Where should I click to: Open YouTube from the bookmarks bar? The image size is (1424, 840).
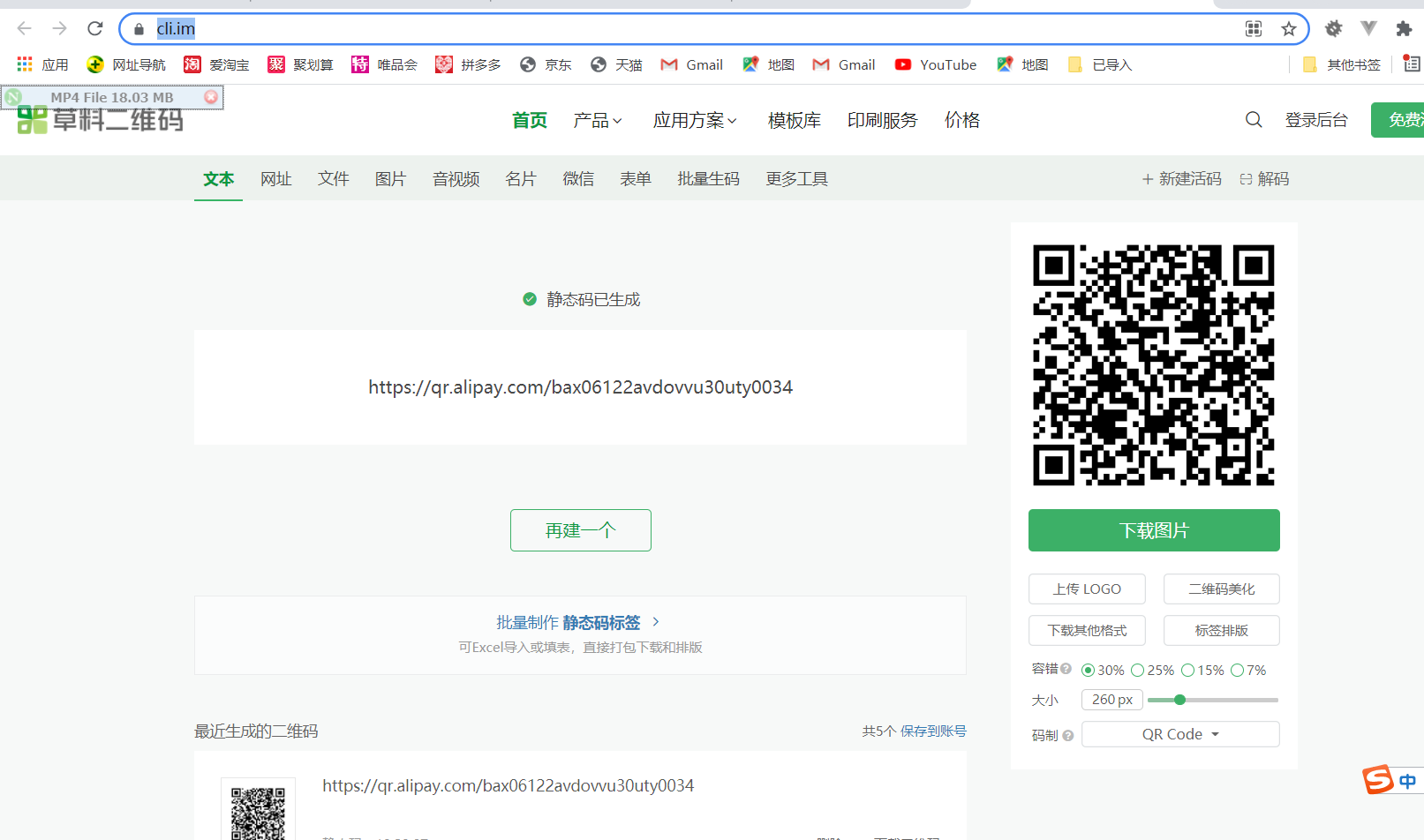pyautogui.click(x=934, y=64)
